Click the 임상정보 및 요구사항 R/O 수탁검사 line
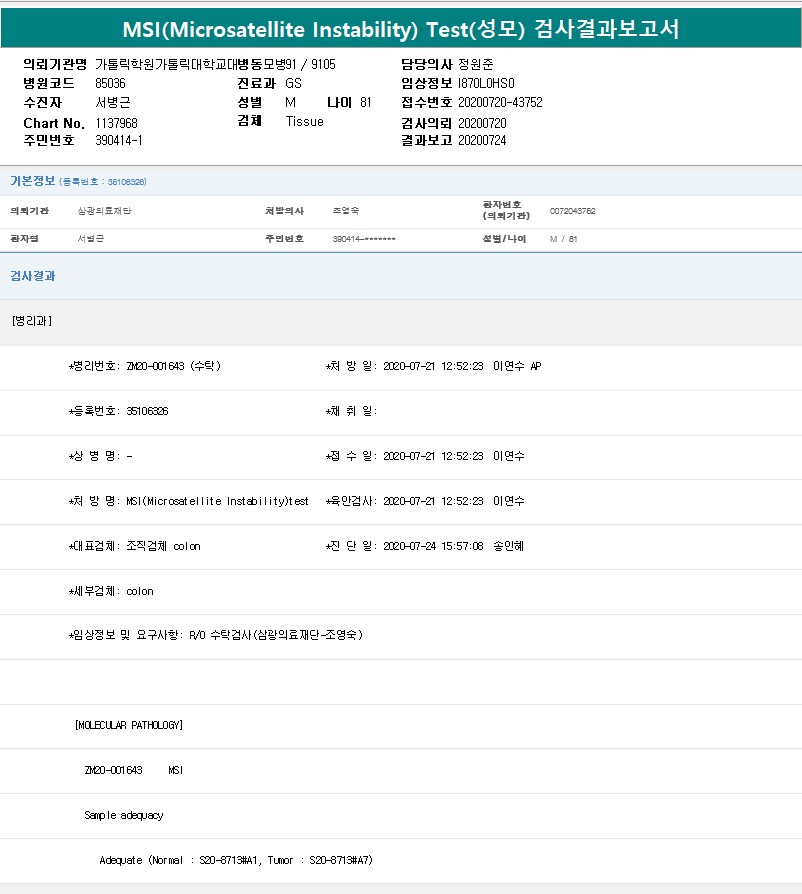The width and height of the screenshot is (802, 894). click(x=215, y=636)
